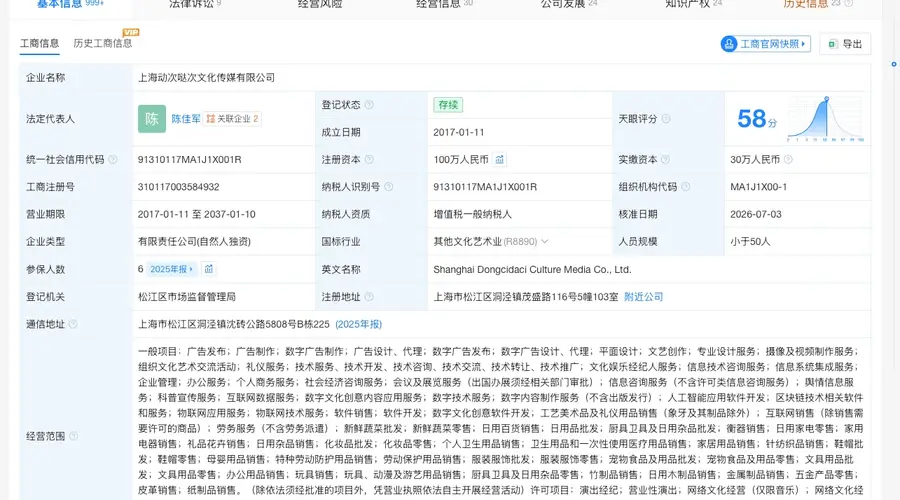Select registration number 310117003584932
Image resolution: width=900 pixels, height=500 pixels.
coord(179,187)
